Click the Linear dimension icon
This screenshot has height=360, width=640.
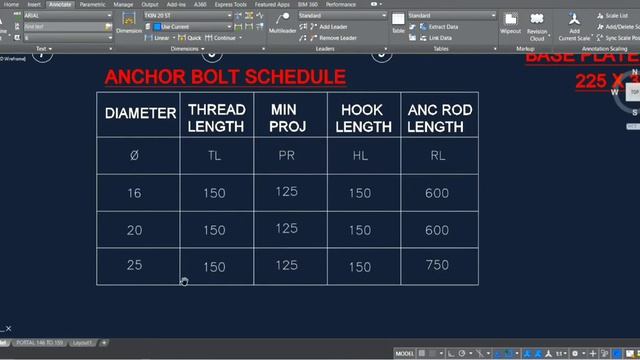(x=148, y=38)
